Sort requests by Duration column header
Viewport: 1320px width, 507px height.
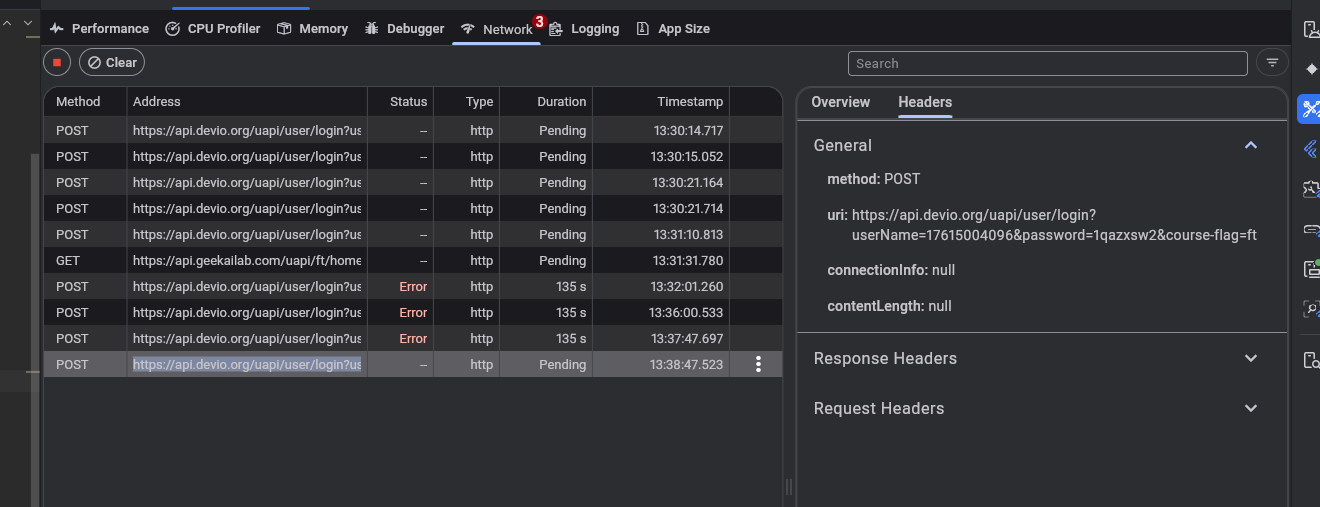pyautogui.click(x=561, y=102)
